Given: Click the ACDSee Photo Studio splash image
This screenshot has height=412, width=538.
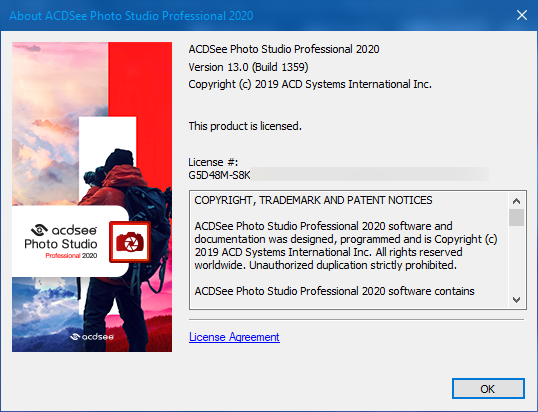Looking at the screenshot, I should (92, 197).
